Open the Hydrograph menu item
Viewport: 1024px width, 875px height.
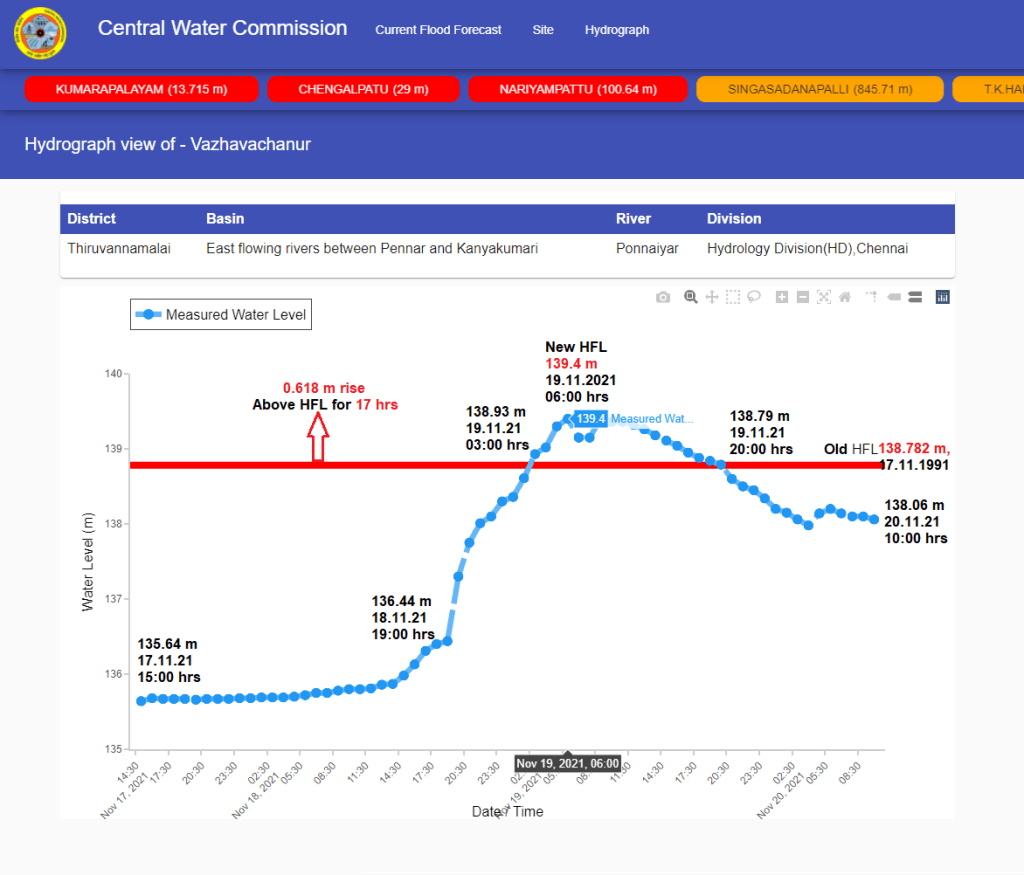click(x=617, y=30)
